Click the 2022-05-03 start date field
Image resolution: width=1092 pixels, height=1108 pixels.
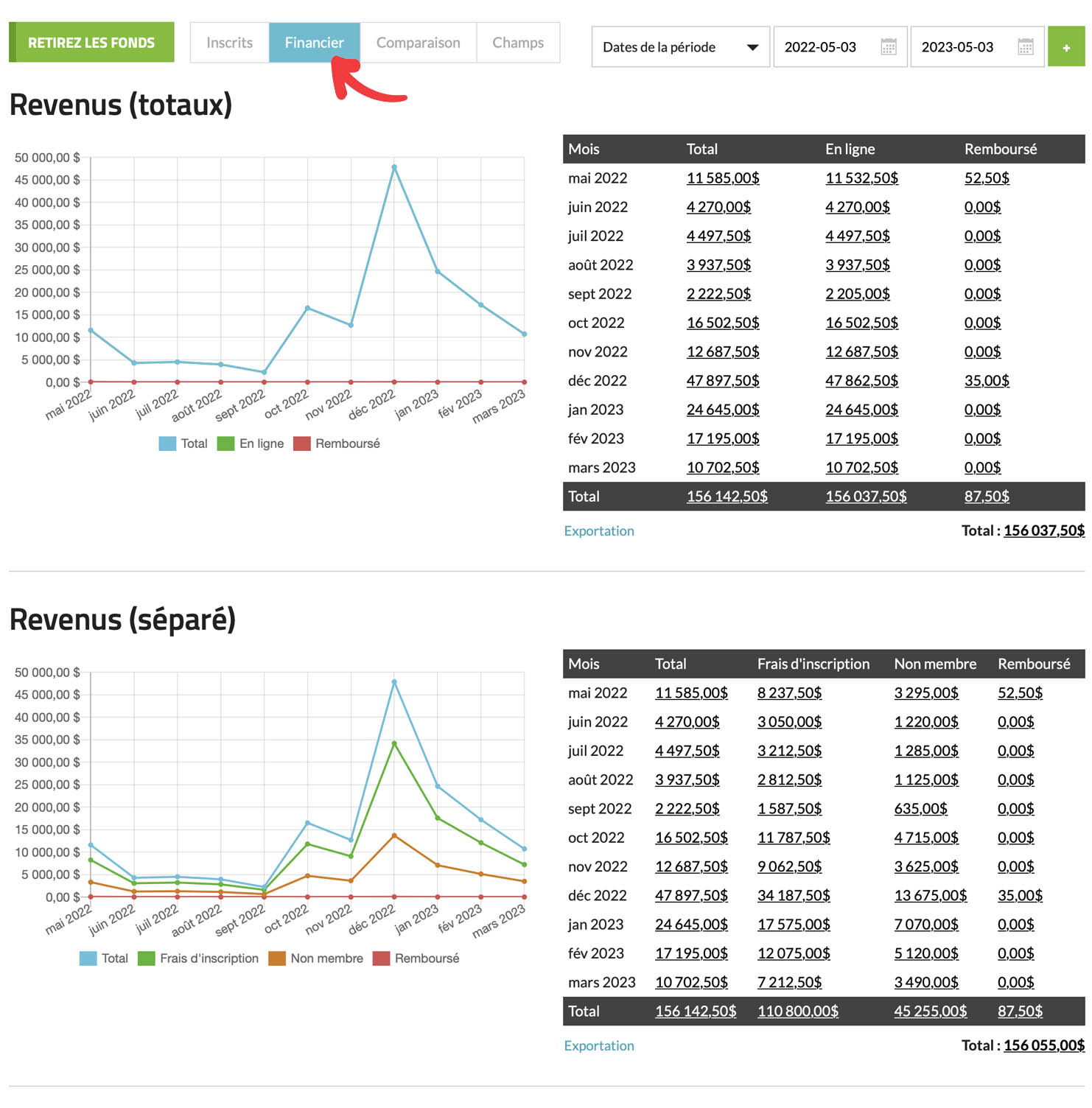[x=820, y=47]
